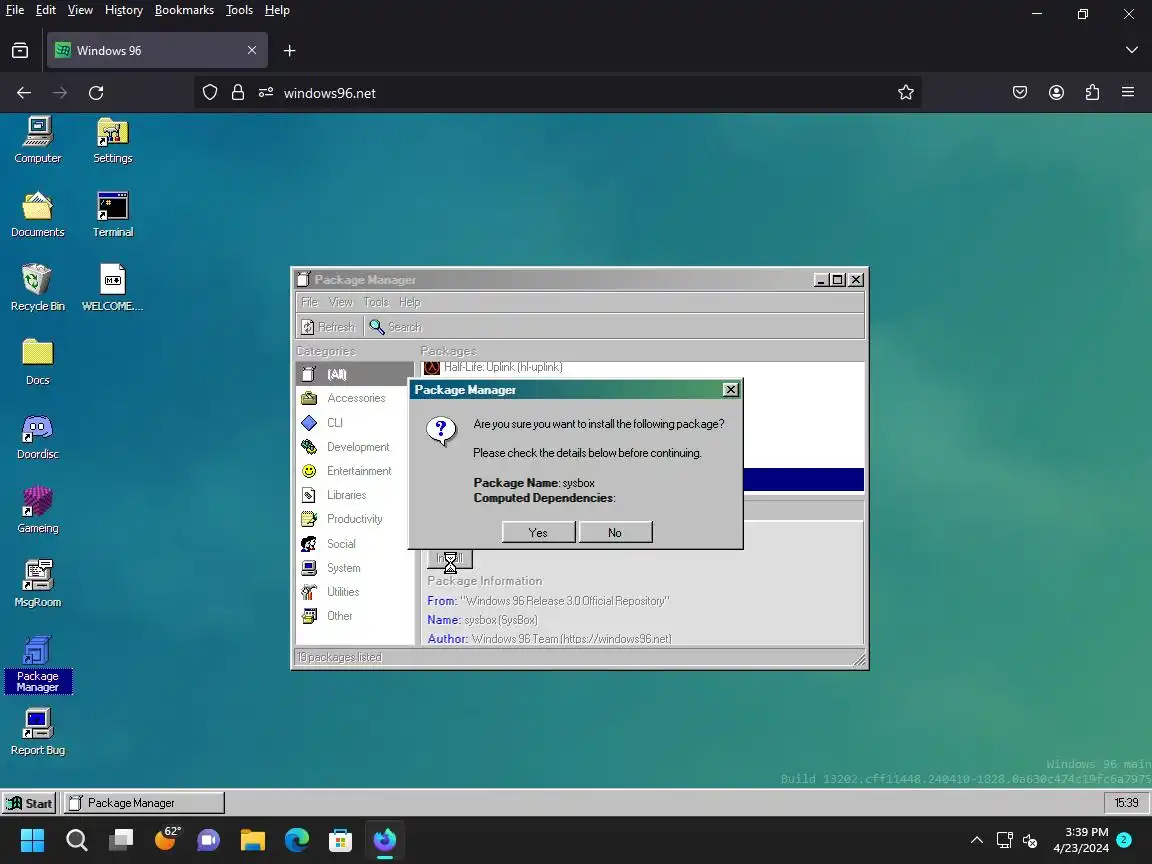Open the Docs folder on desktop
1152x864 pixels.
[x=37, y=362]
